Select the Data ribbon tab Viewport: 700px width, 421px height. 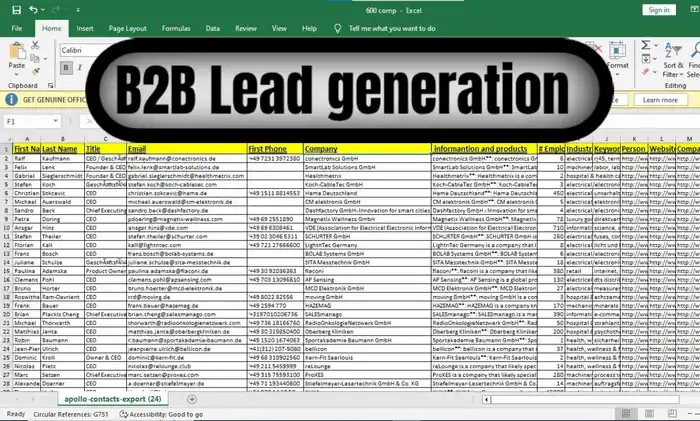pyautogui.click(x=212, y=28)
